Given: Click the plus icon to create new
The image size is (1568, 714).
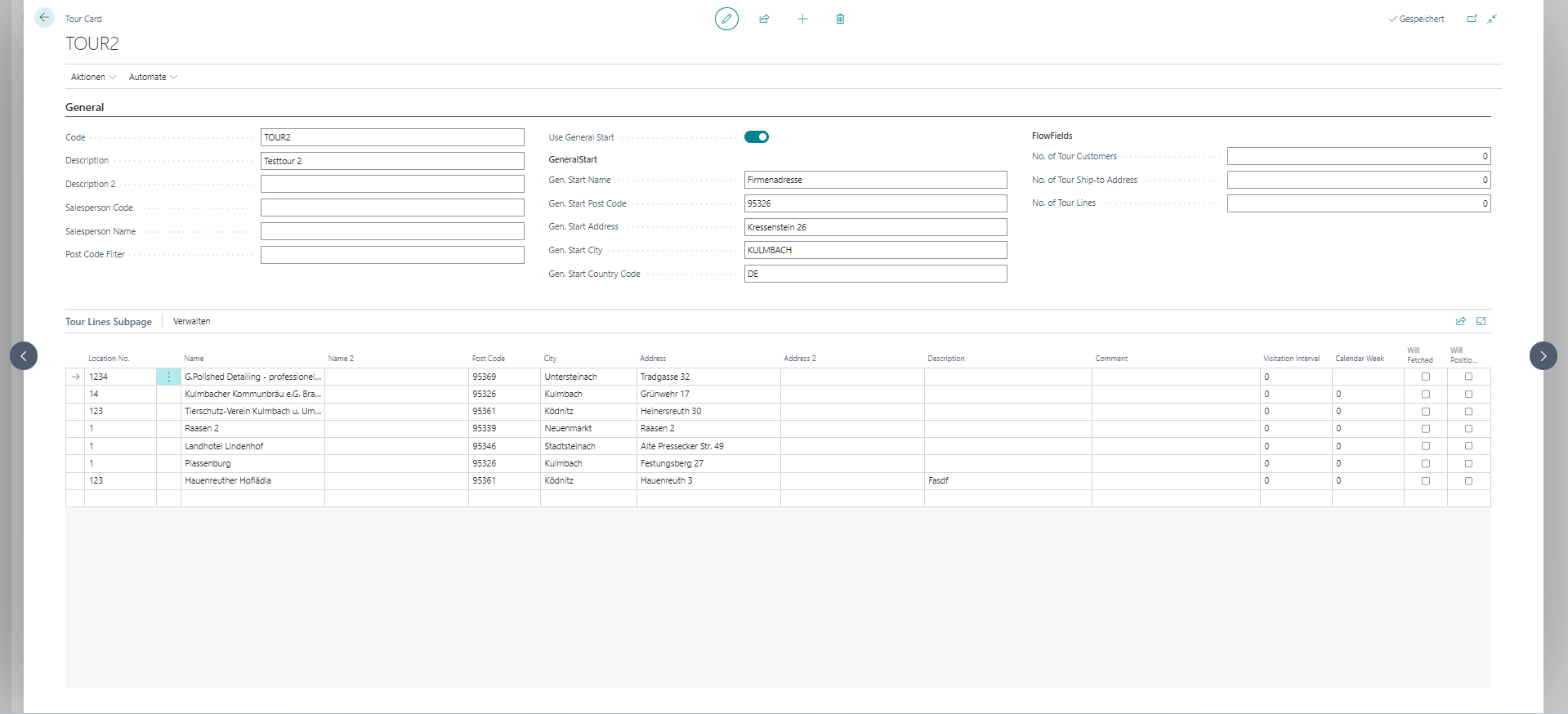Looking at the screenshot, I should pyautogui.click(x=802, y=19).
